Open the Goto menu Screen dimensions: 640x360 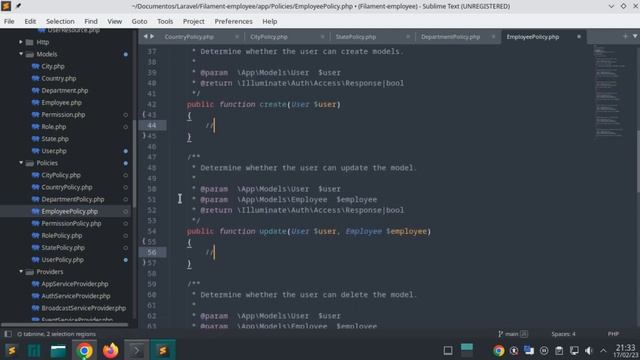[139, 21]
